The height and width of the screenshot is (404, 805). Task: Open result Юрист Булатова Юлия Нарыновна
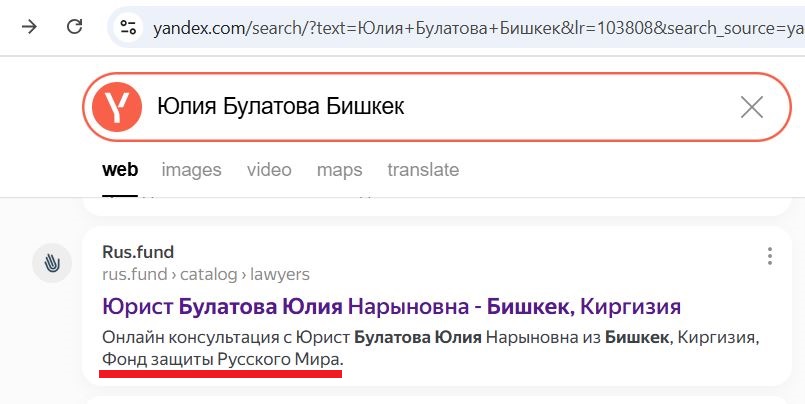392,307
